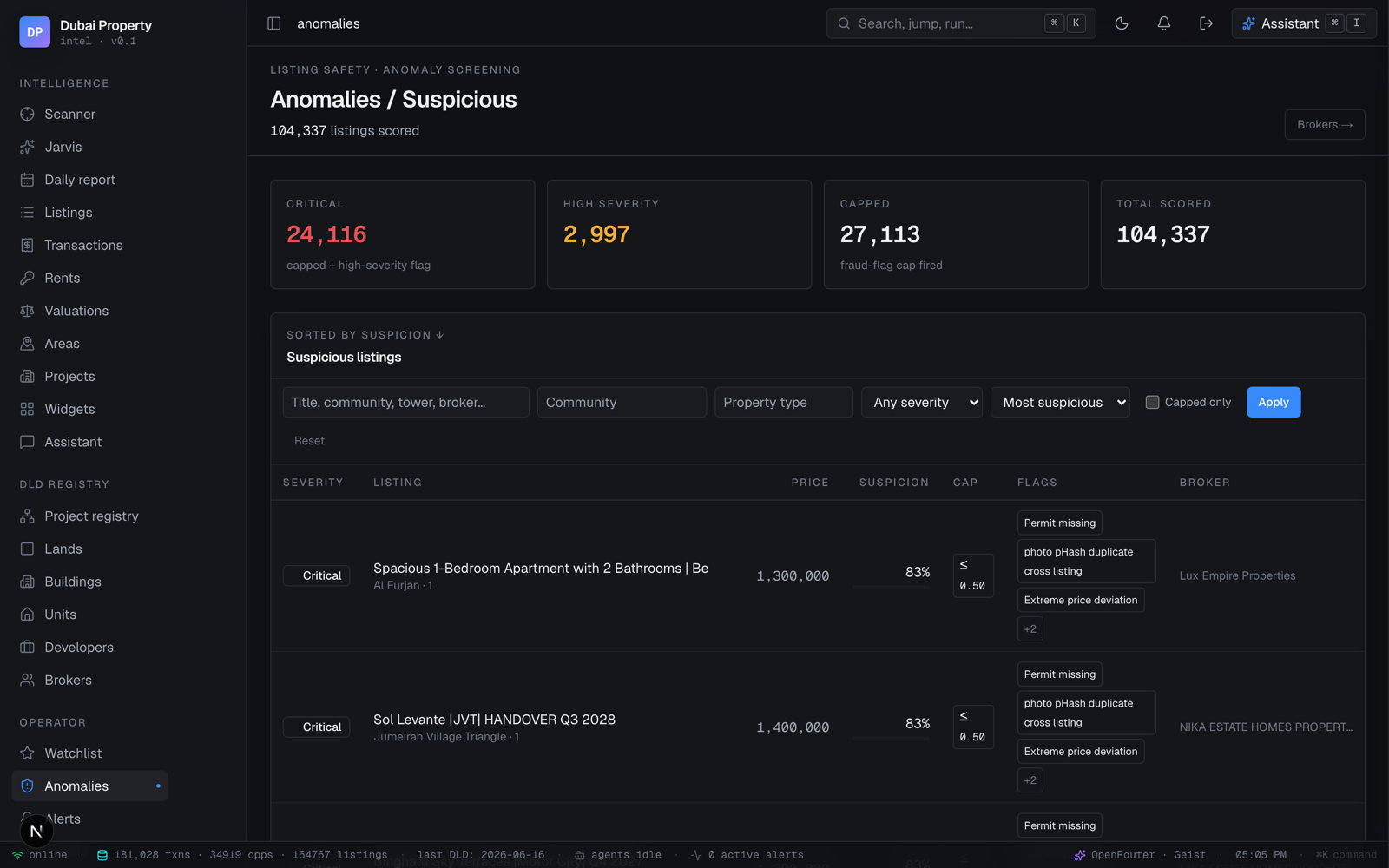Screen dimensions: 1389x868
Task: Open Lux Empire Properties broker
Action: (1237, 575)
